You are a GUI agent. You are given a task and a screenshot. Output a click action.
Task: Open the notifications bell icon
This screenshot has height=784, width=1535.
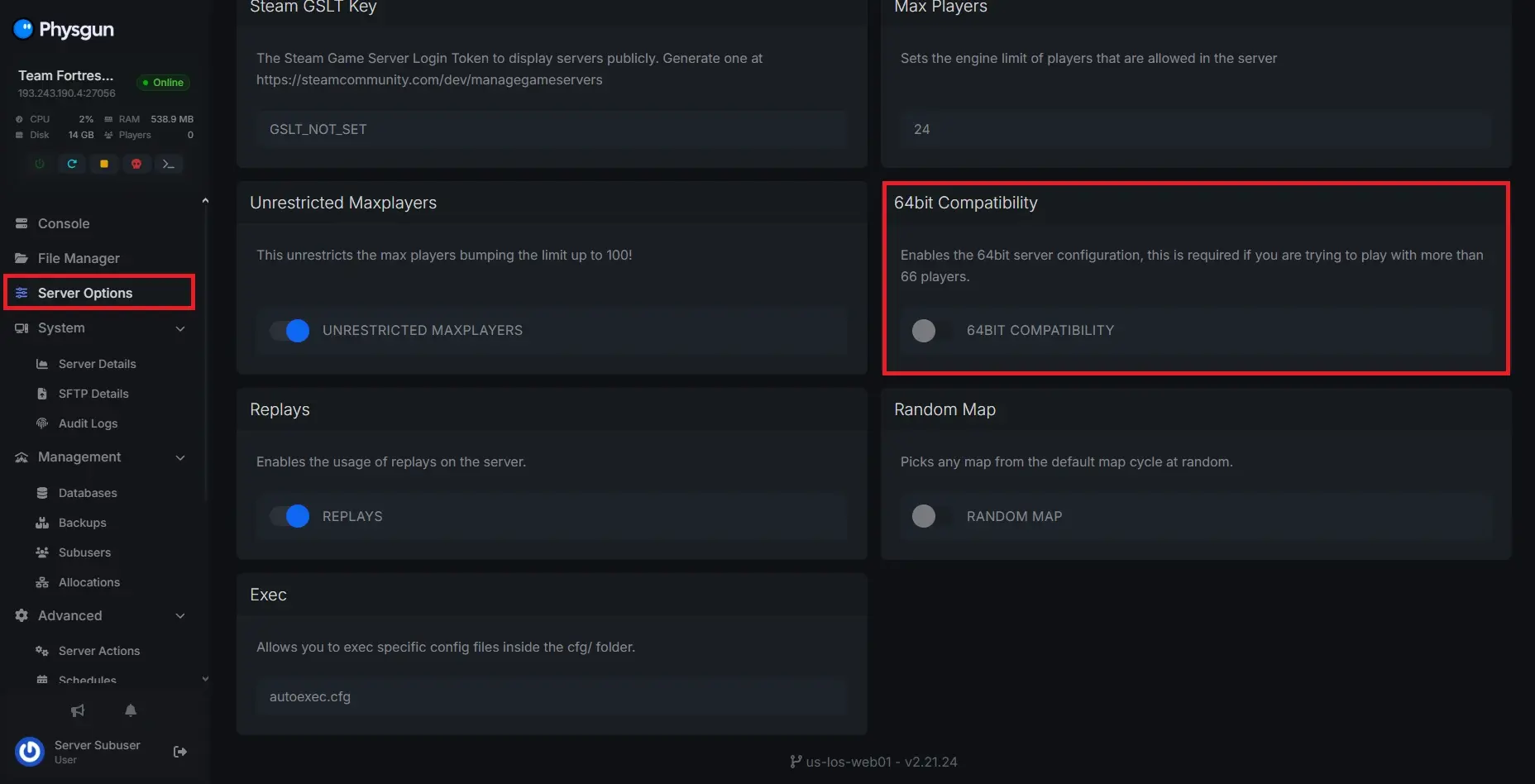point(131,710)
